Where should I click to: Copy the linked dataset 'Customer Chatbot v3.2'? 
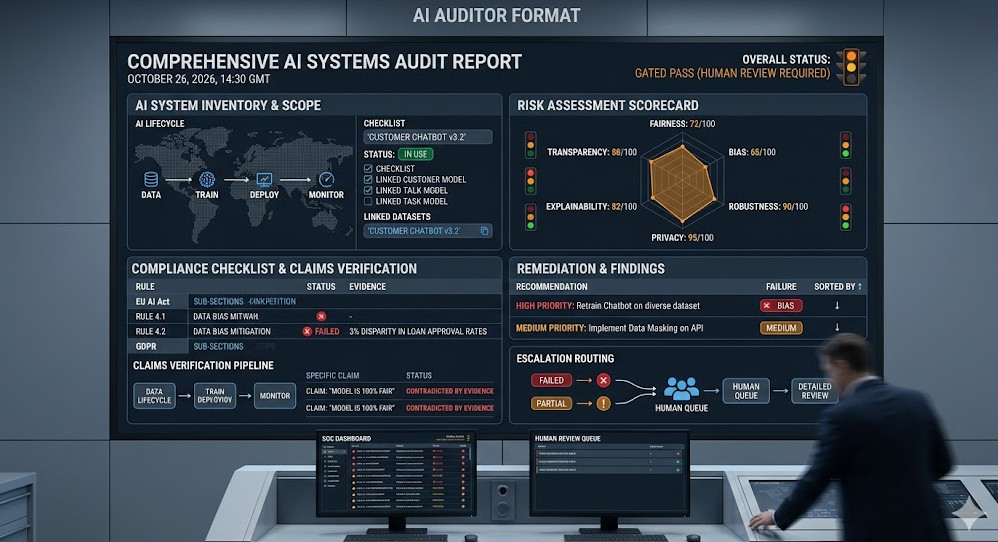[x=484, y=231]
